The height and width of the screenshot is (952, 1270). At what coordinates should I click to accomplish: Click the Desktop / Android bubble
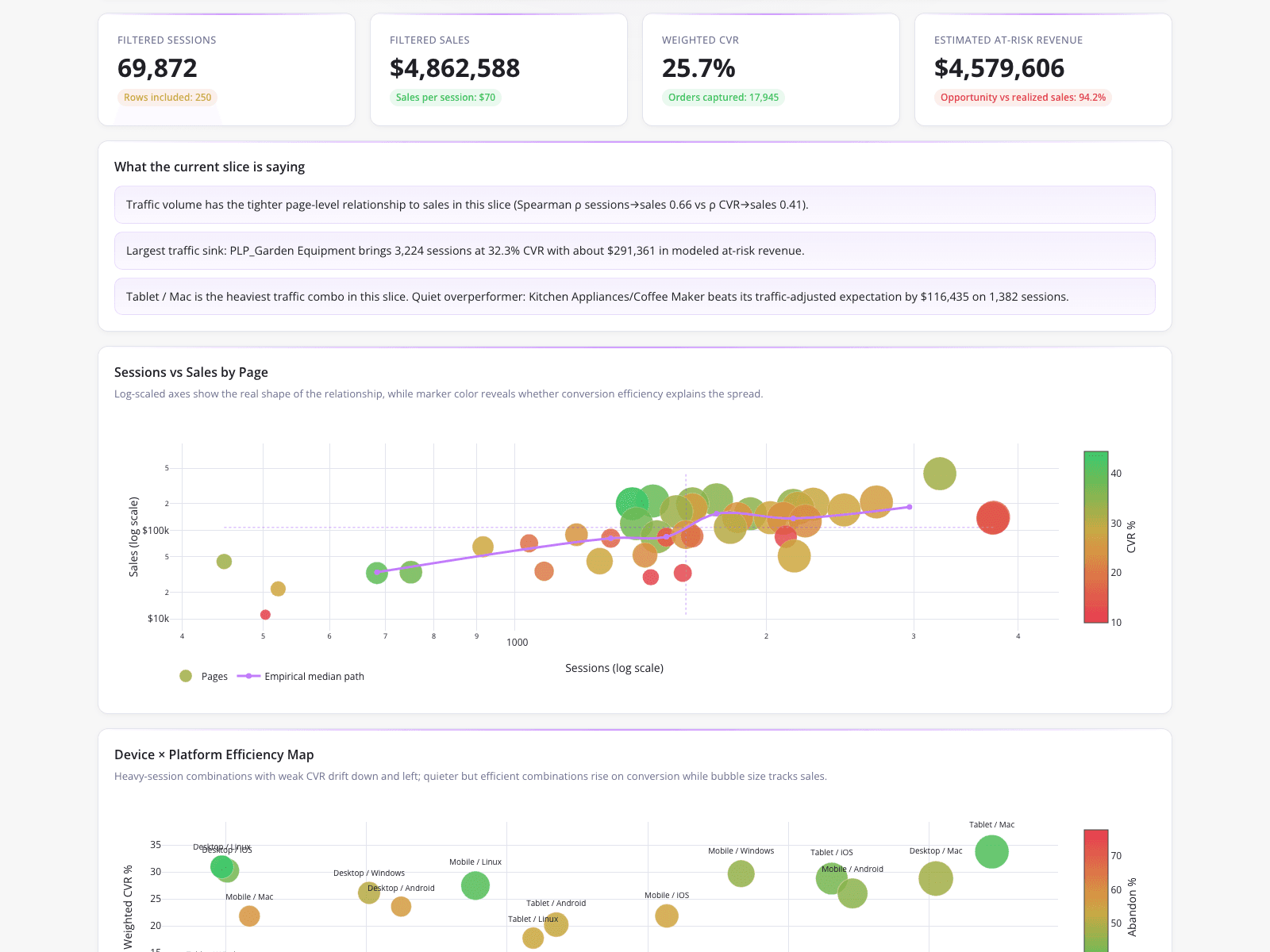pyautogui.click(x=401, y=906)
